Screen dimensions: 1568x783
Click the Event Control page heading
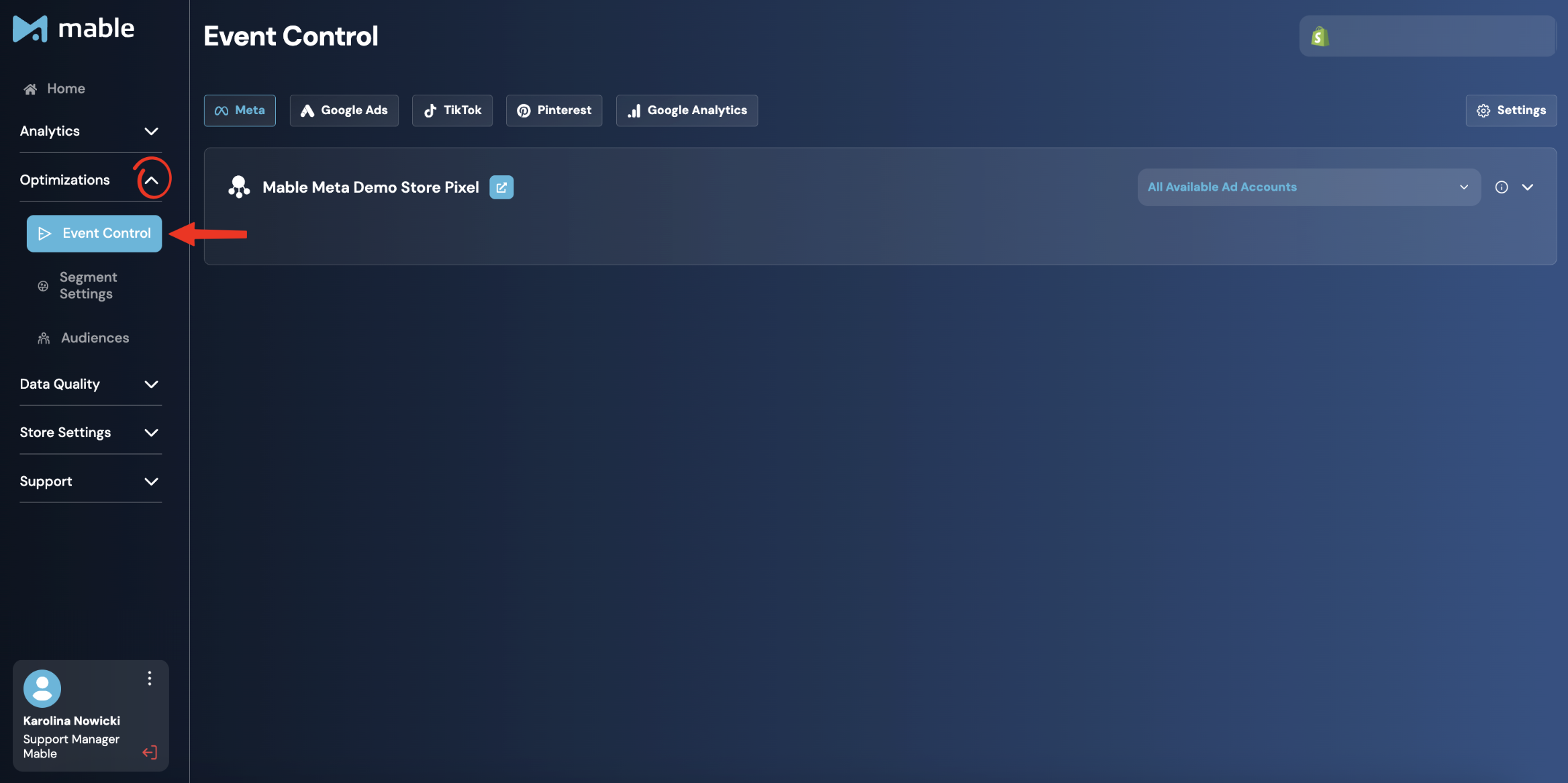point(291,36)
